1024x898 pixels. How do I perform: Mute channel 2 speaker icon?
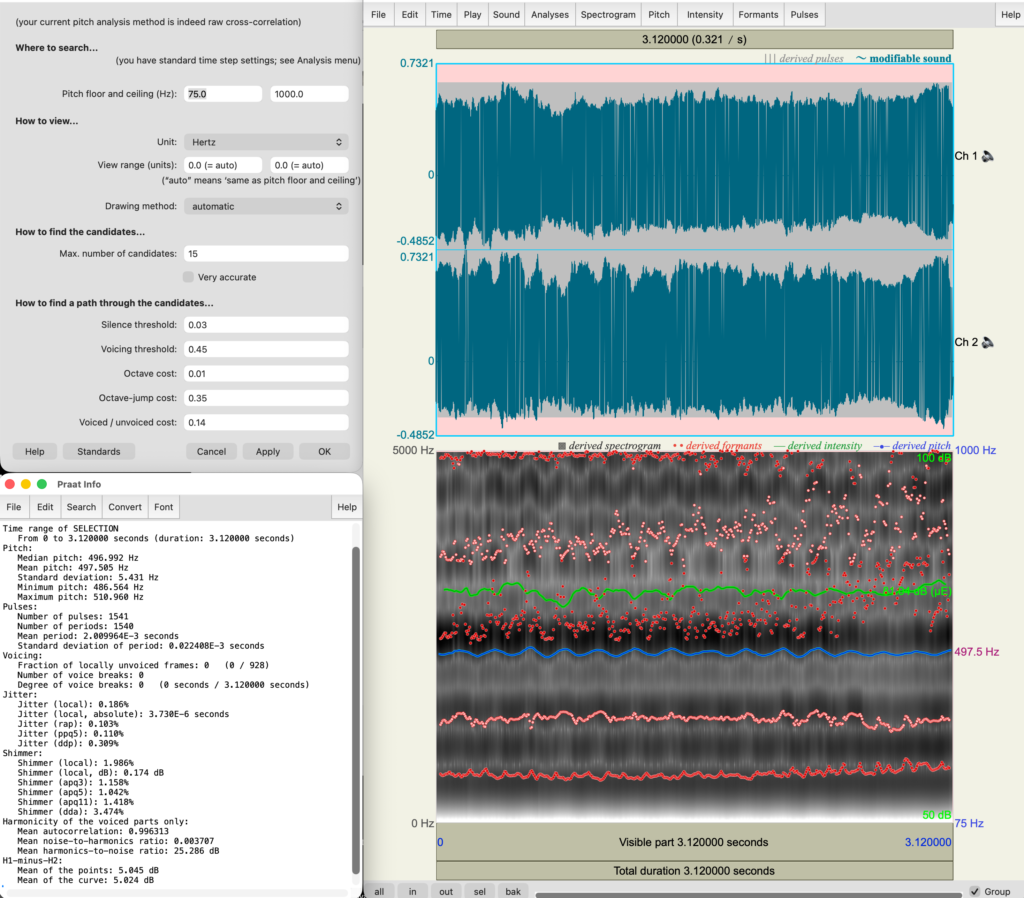[x=987, y=342]
